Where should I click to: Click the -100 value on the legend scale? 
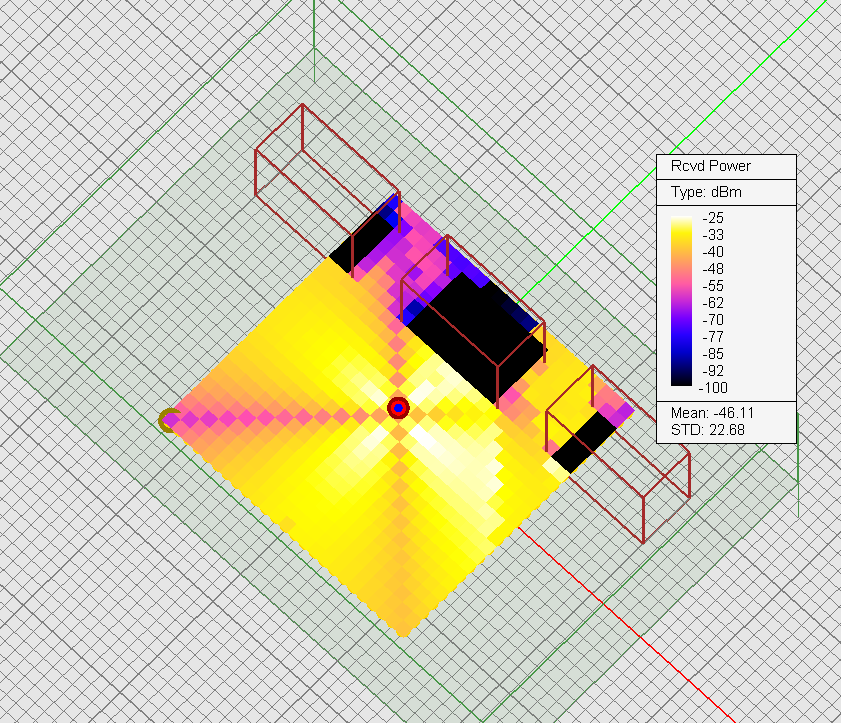716,388
